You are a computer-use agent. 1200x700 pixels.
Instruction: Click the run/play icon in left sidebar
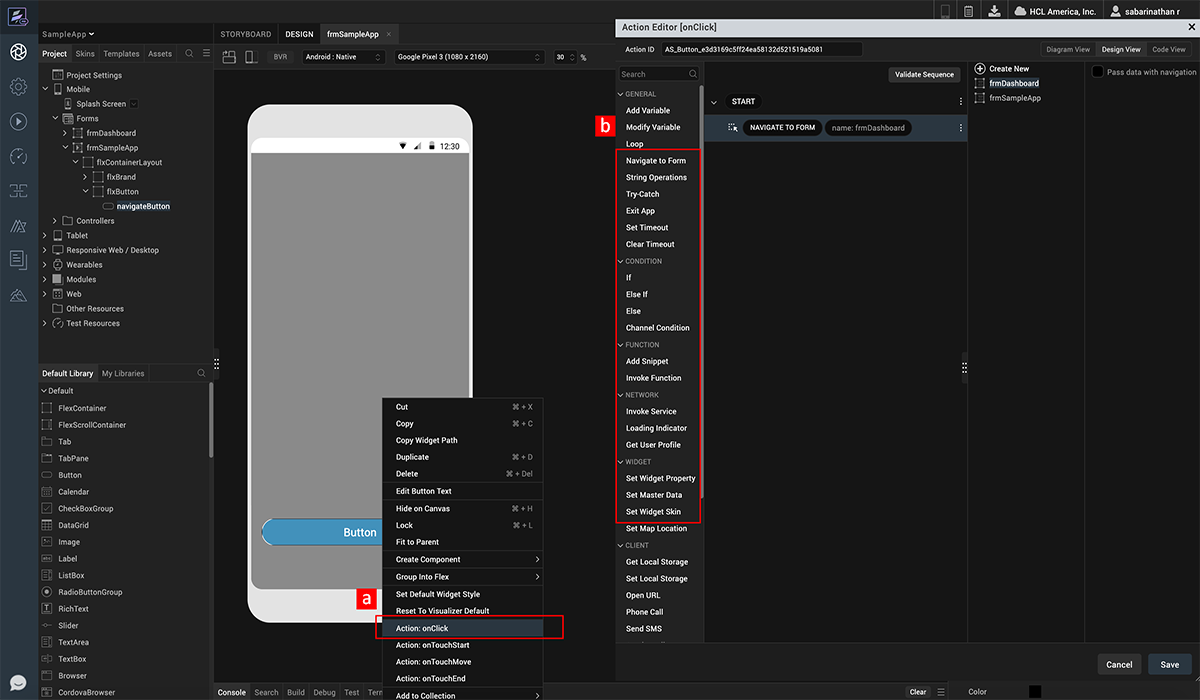coord(18,121)
